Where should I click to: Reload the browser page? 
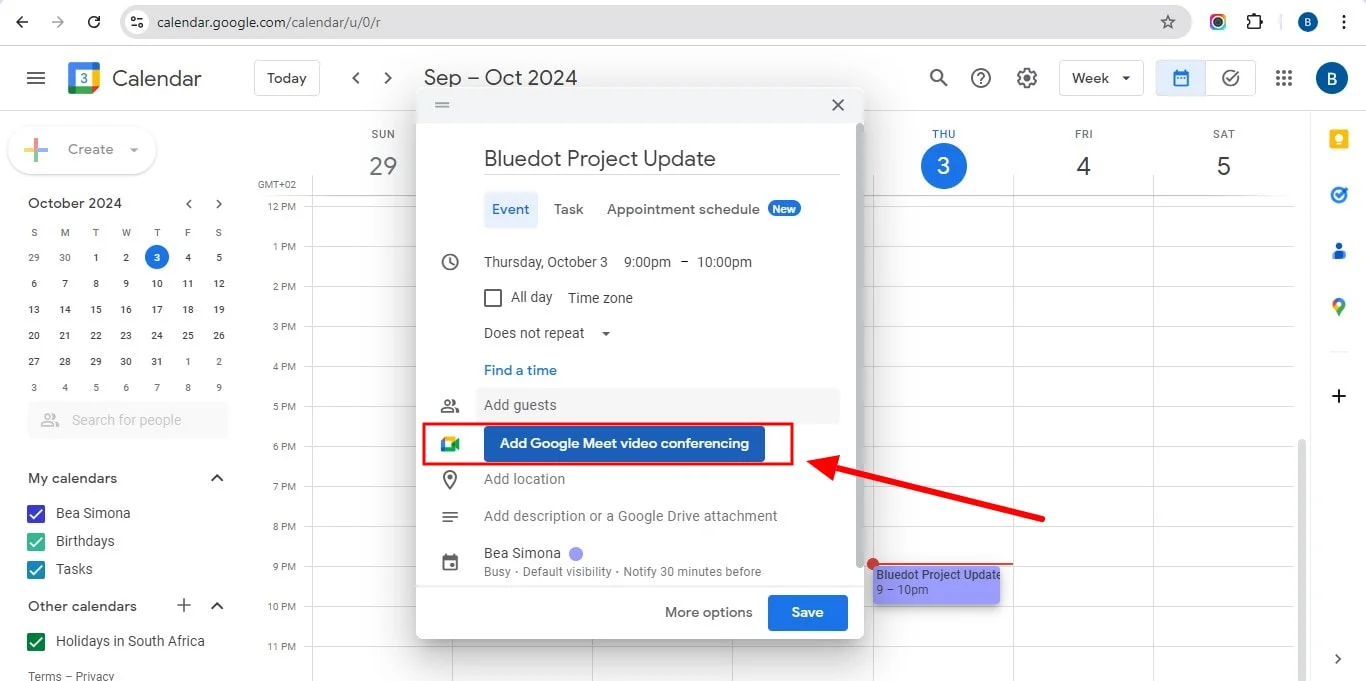(x=93, y=22)
